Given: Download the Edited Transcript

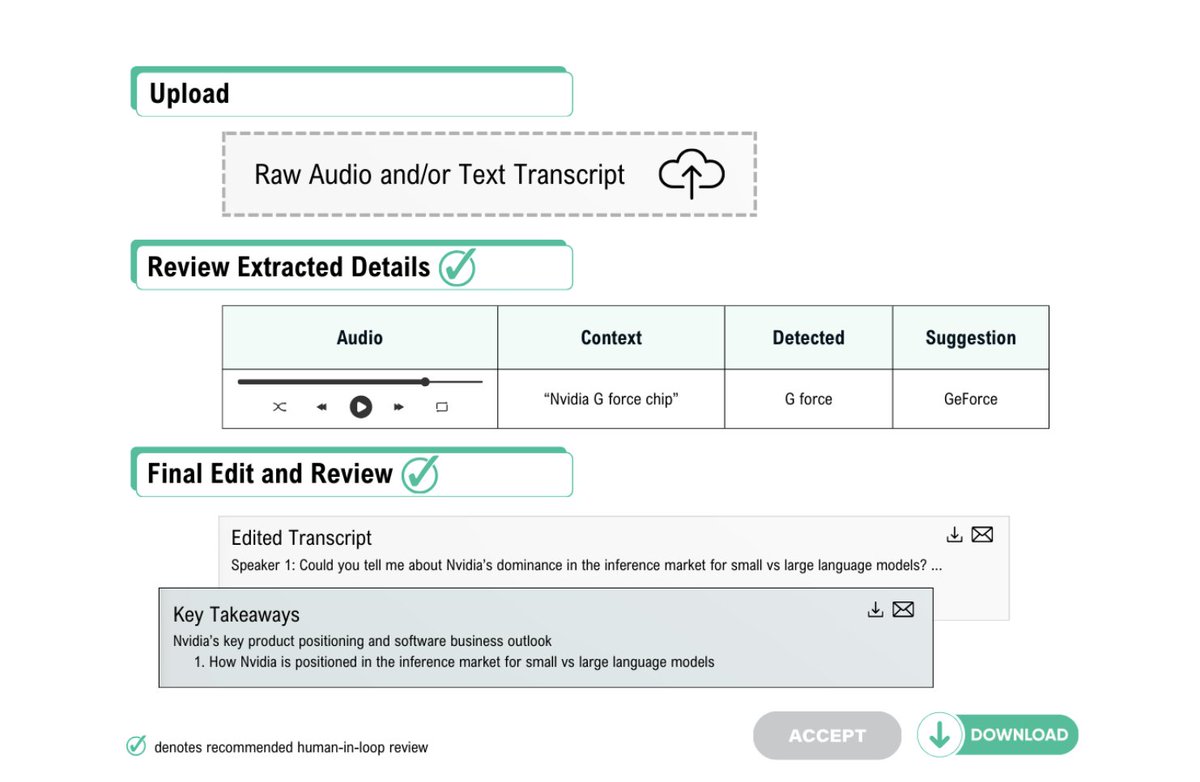Looking at the screenshot, I should [954, 535].
